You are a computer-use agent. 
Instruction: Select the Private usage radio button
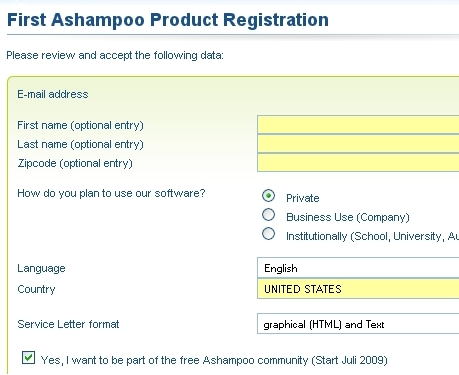[x=268, y=196]
